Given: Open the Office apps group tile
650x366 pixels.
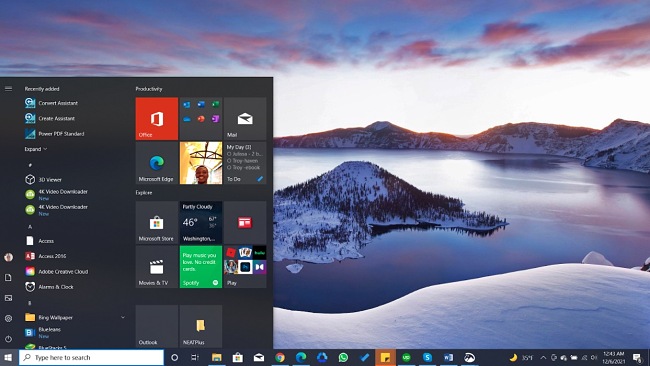Looking at the screenshot, I should click(x=201, y=119).
